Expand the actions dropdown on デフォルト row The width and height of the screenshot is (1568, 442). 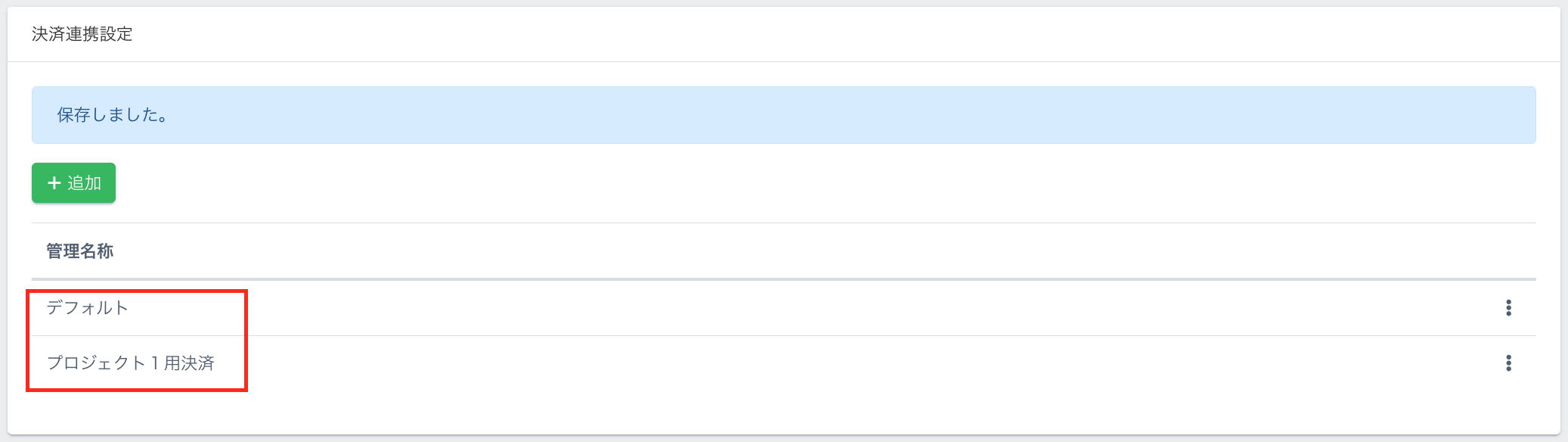pos(1508,308)
